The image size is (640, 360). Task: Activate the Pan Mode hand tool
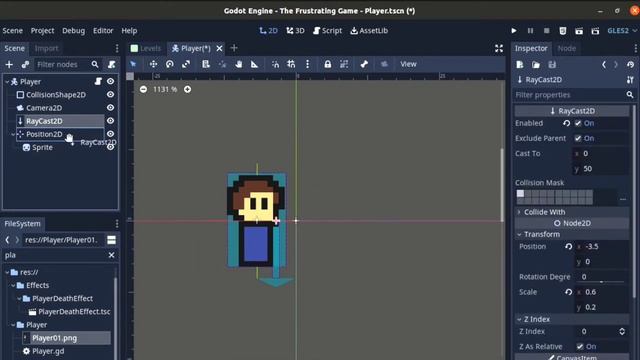[238, 64]
